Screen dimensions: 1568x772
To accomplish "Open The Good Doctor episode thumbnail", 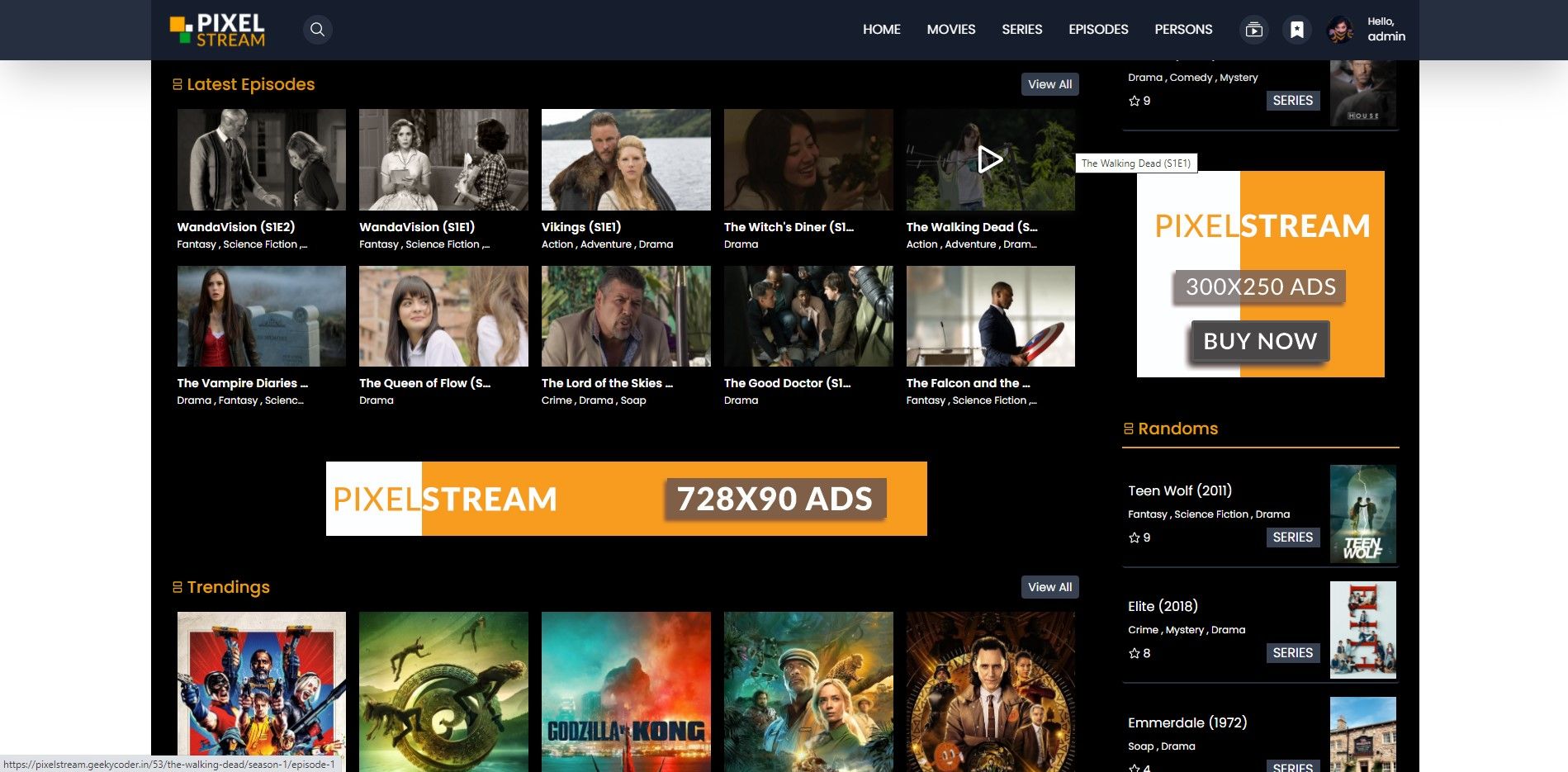I will click(x=808, y=316).
